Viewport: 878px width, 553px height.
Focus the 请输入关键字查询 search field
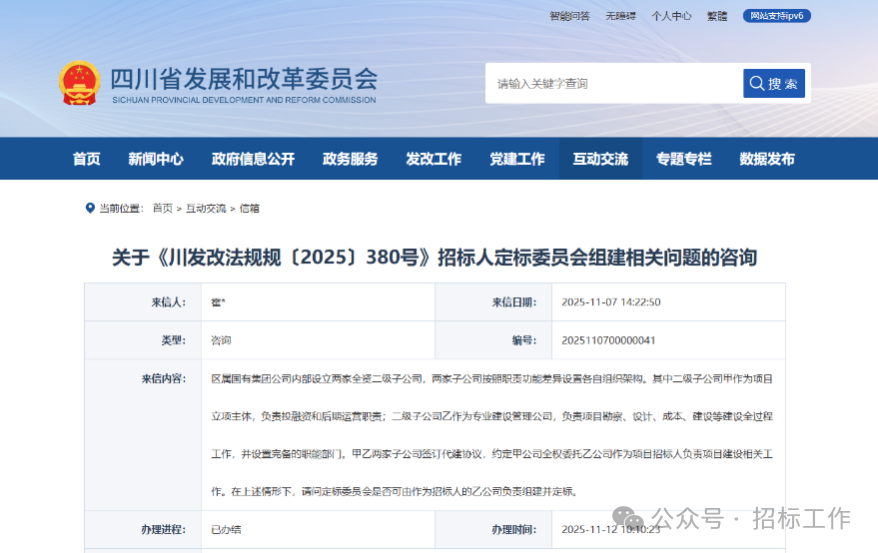(x=612, y=83)
